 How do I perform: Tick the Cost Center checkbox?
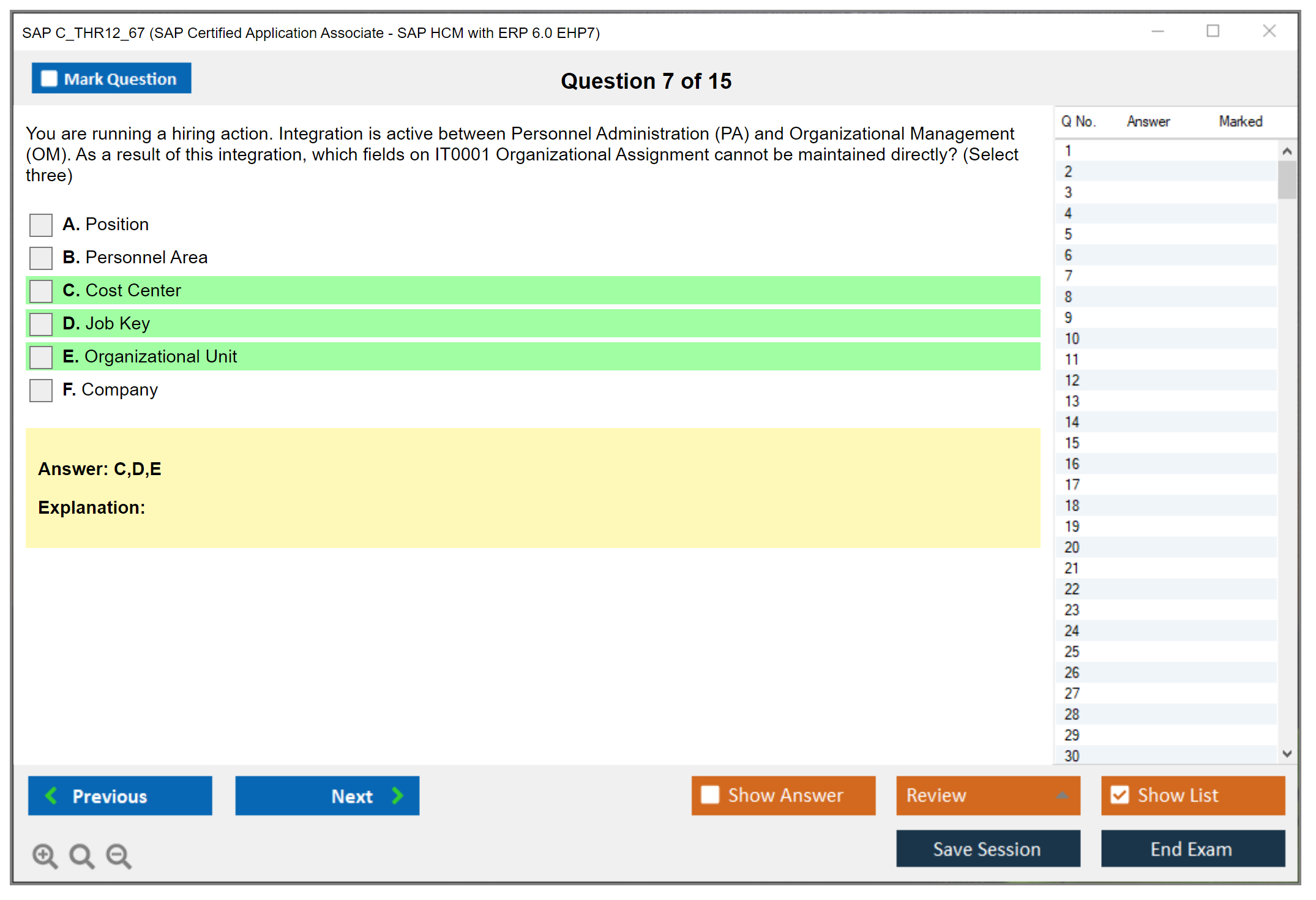(x=41, y=291)
